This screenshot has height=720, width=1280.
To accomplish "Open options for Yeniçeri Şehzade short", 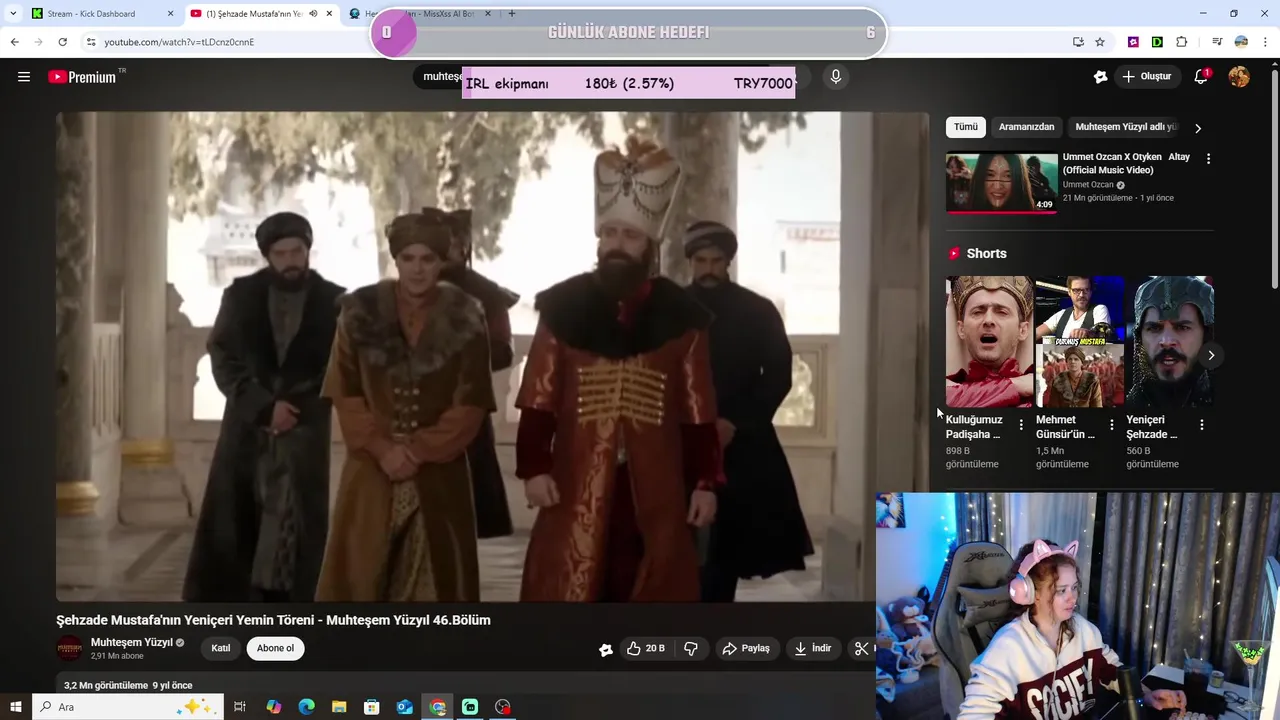I will coord(1201,425).
